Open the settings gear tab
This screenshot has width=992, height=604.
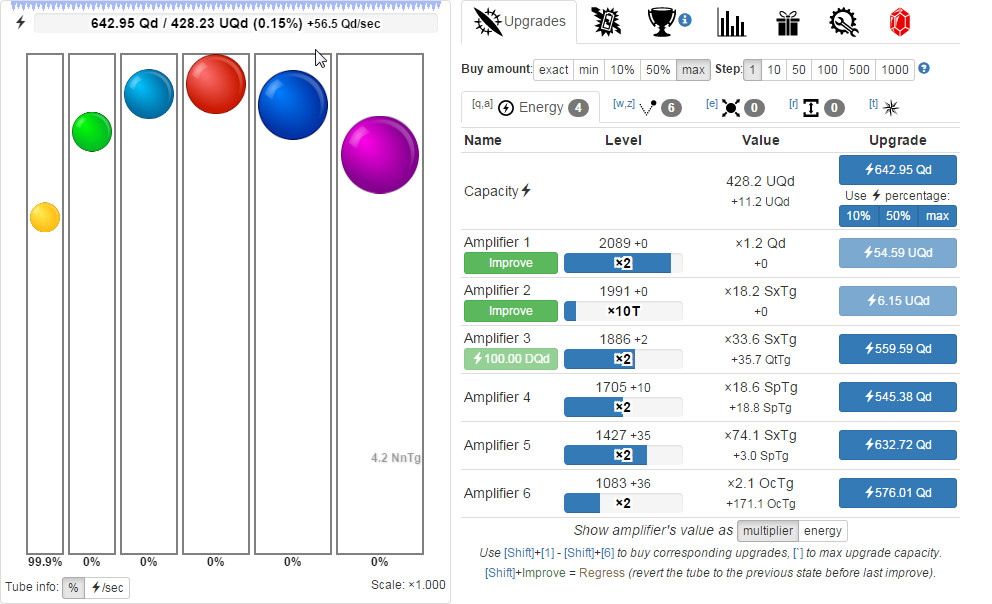[843, 22]
